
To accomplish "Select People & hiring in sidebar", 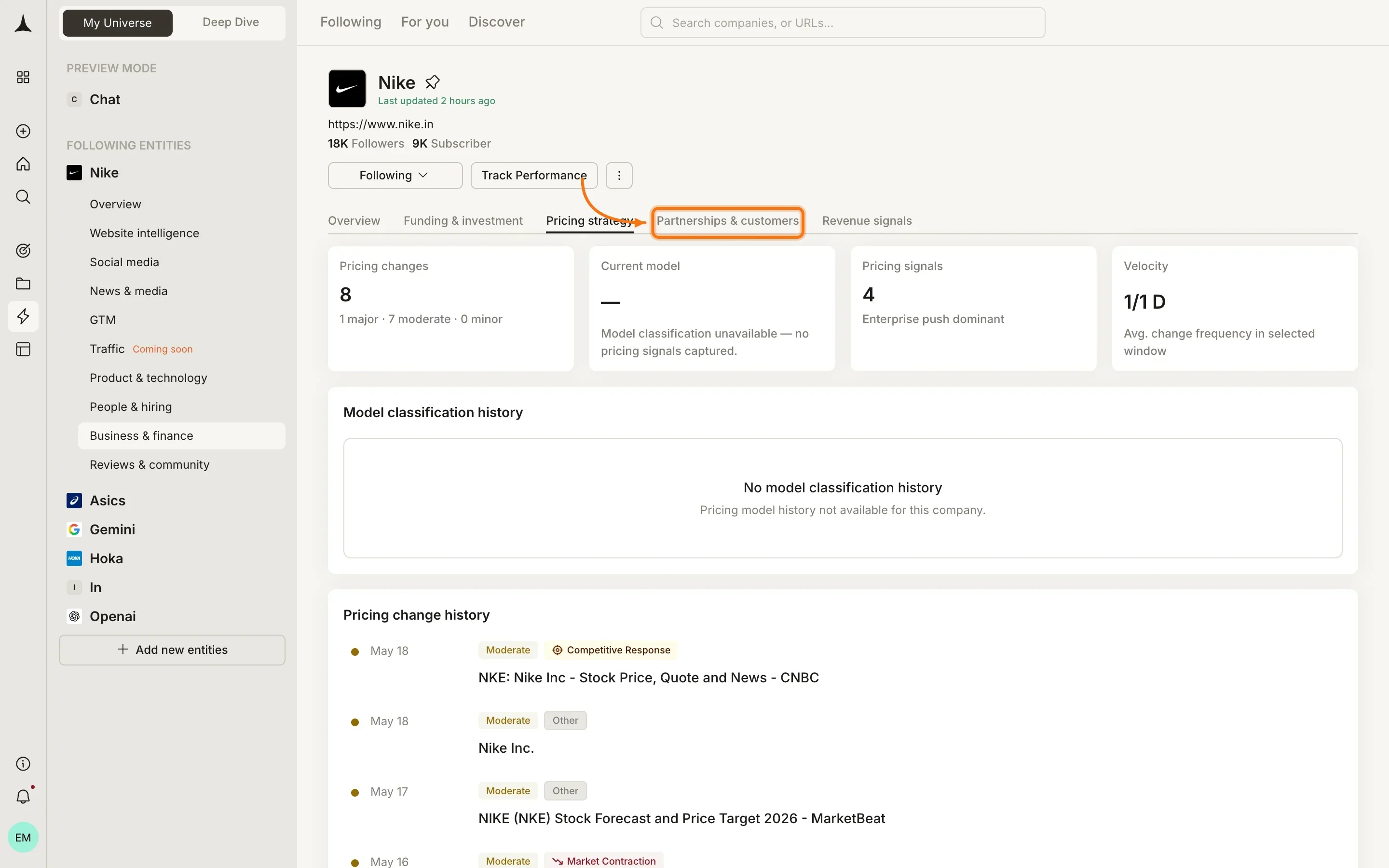I will click(130, 407).
